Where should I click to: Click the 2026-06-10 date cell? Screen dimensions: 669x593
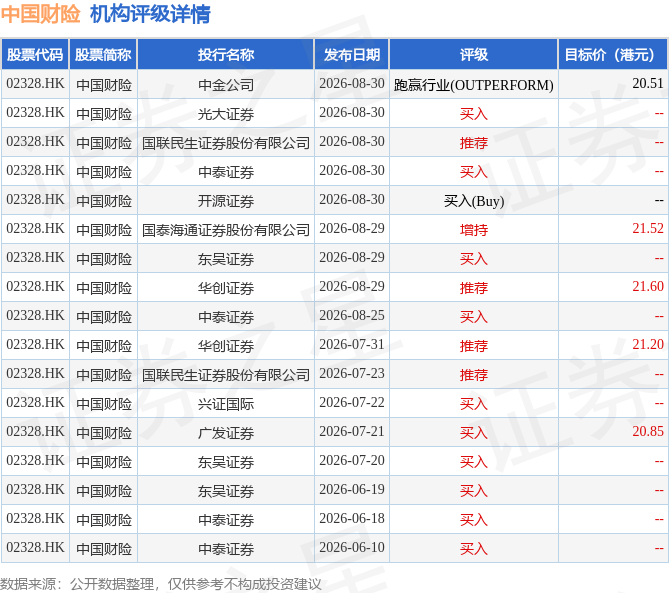(x=352, y=548)
